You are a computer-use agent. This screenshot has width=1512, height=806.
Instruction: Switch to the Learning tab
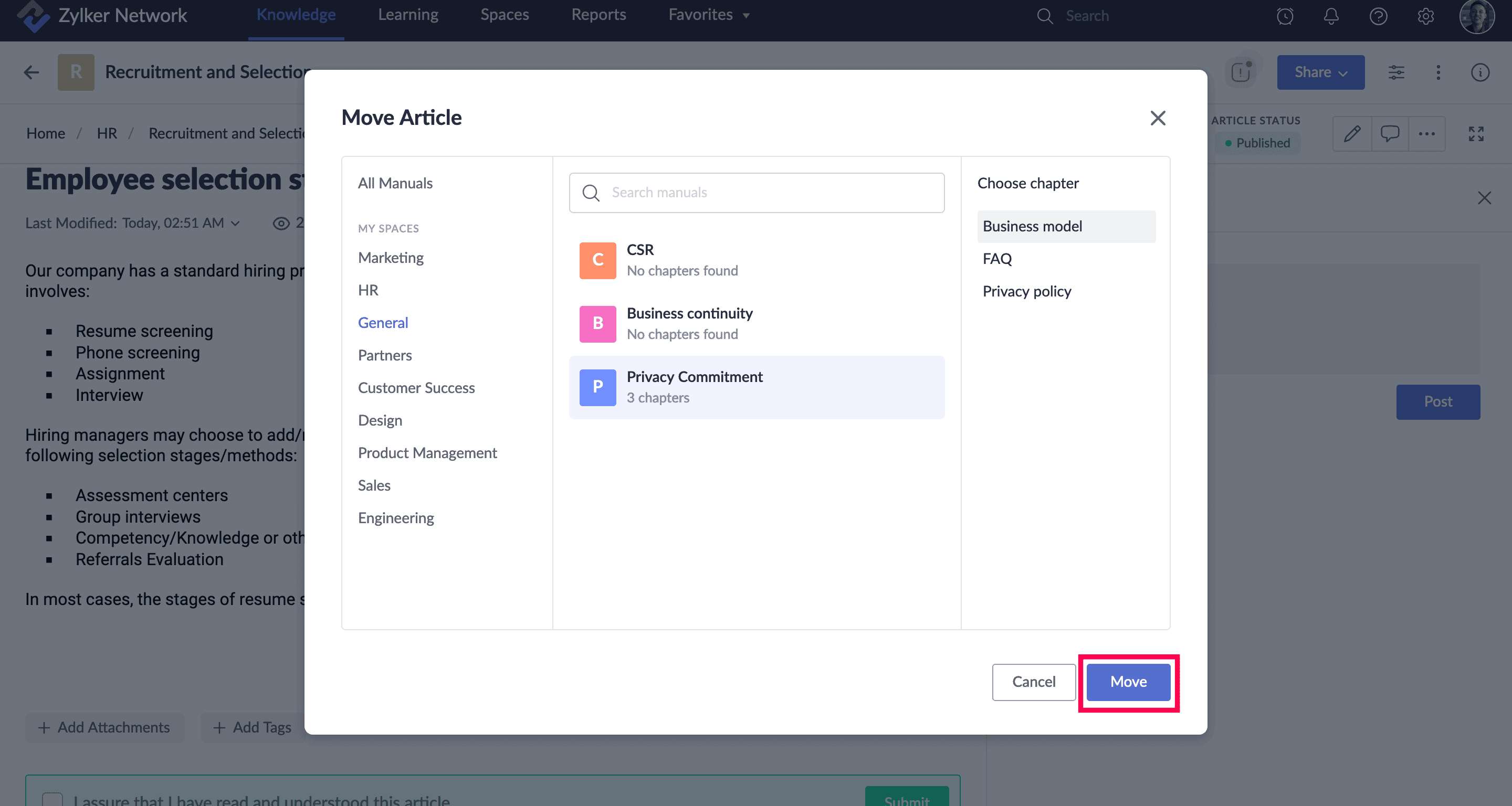408,15
